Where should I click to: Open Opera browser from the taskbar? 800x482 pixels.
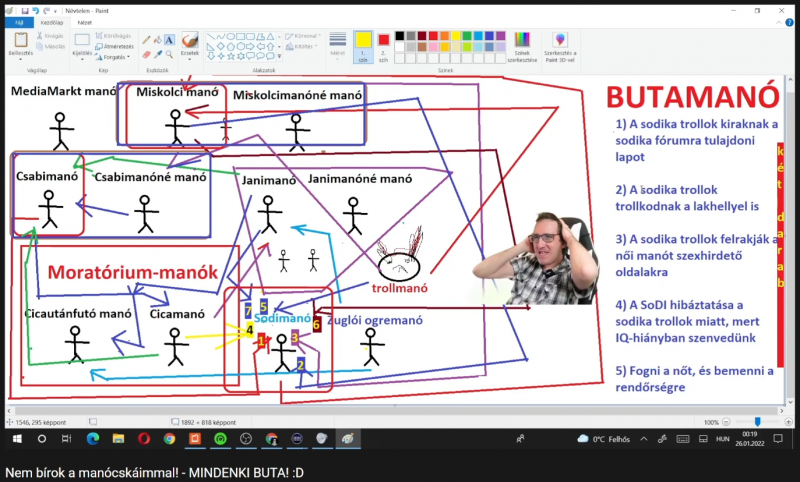[144, 439]
